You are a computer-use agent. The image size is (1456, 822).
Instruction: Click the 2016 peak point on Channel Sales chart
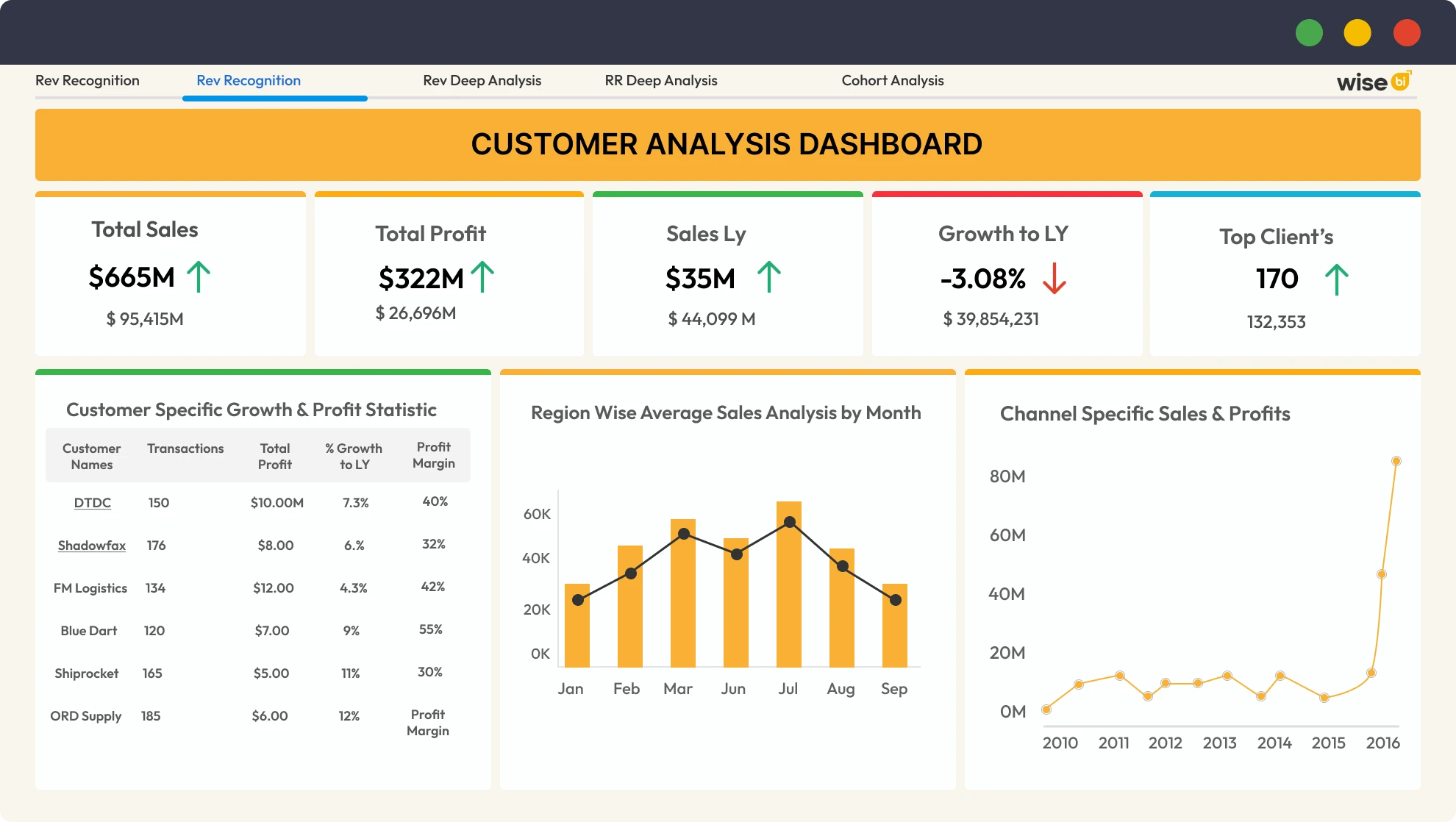1396,461
